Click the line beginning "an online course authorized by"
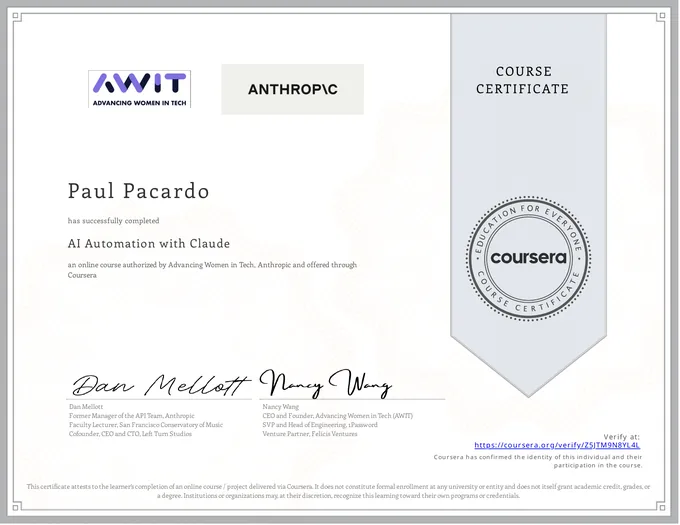680x525 pixels. [212, 265]
